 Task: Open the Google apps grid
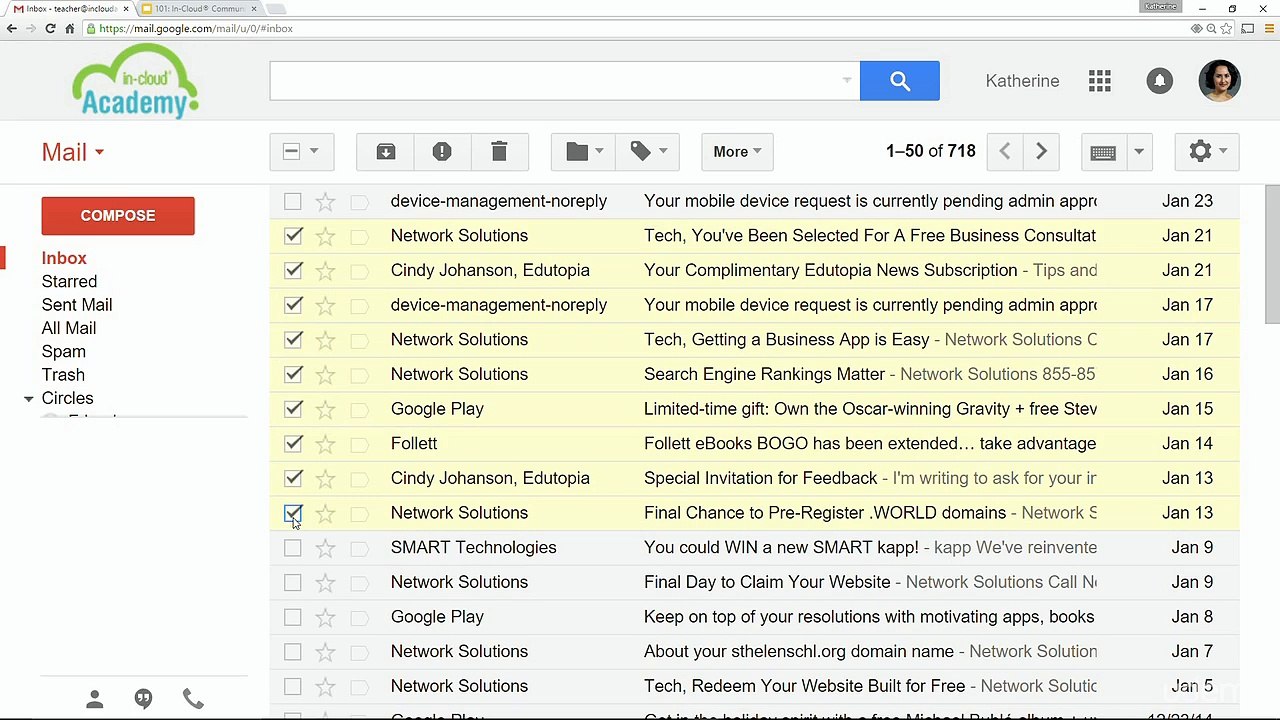1100,81
